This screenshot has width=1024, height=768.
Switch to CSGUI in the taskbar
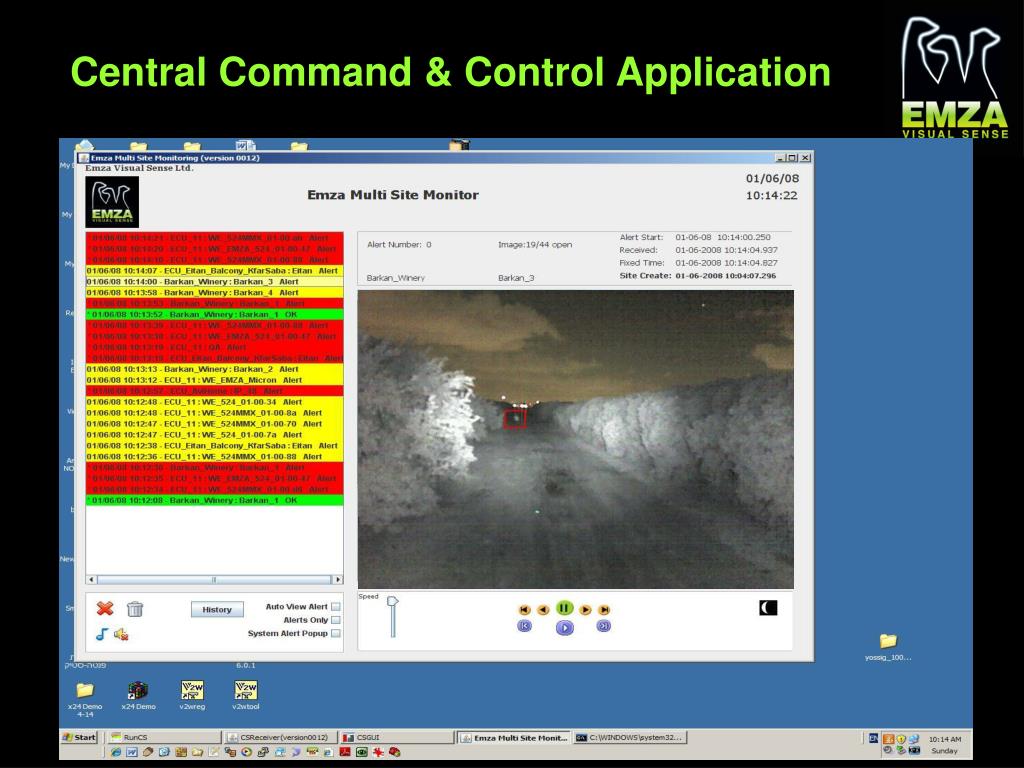coord(395,737)
